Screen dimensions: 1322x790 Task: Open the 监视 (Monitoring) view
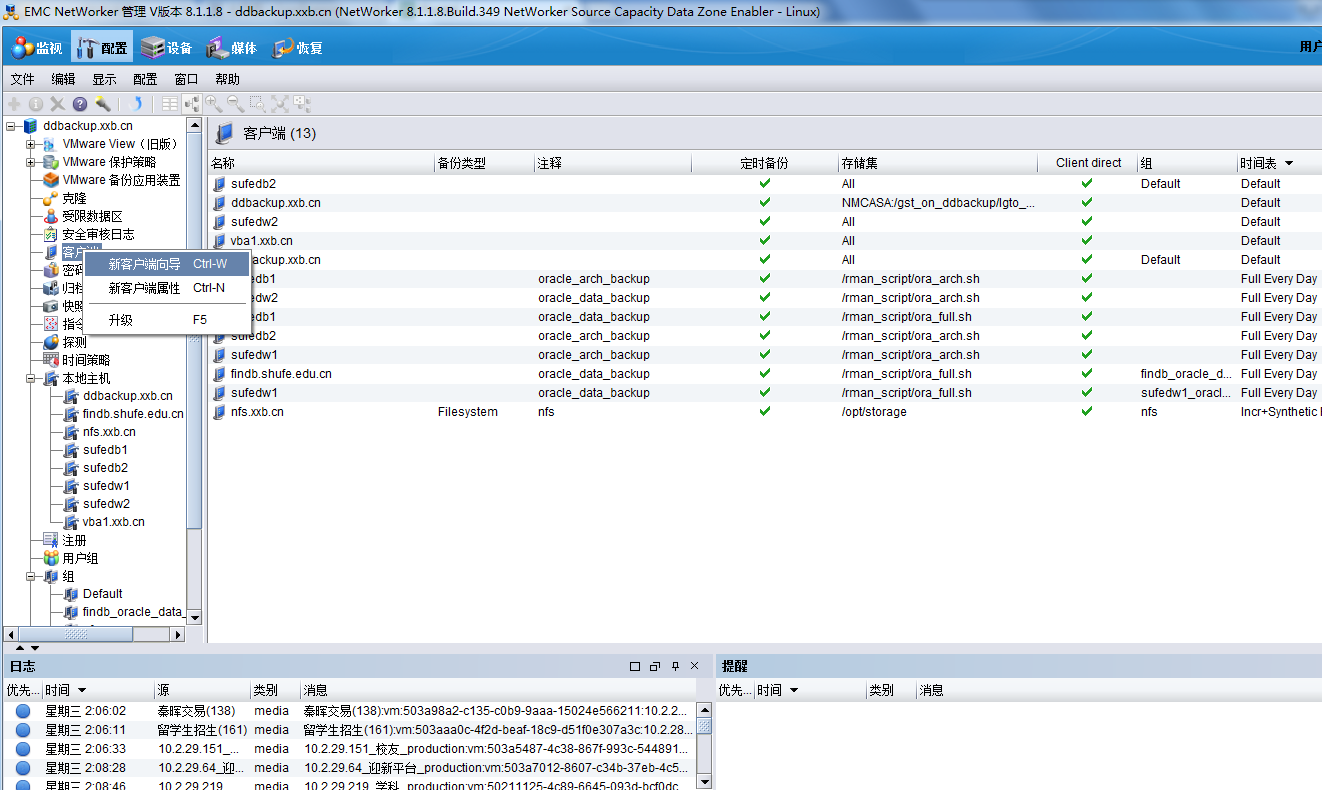38,48
